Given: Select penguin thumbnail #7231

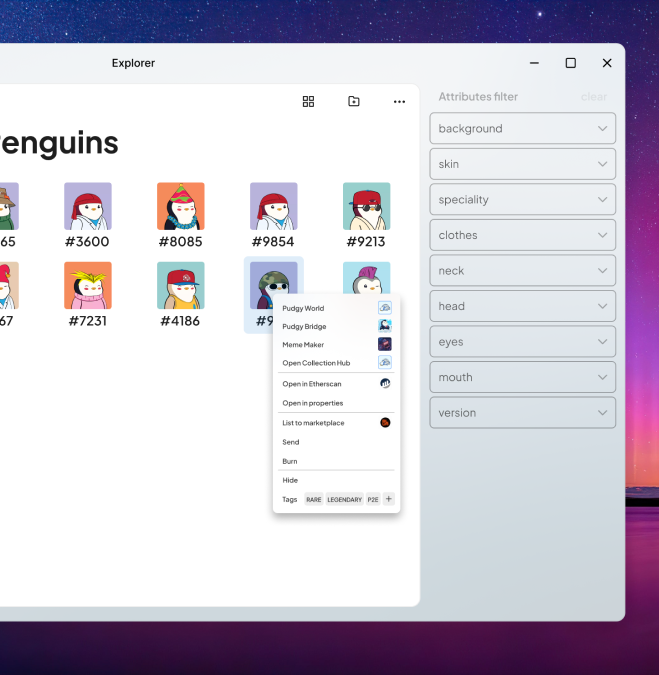Looking at the screenshot, I should pyautogui.click(x=88, y=285).
